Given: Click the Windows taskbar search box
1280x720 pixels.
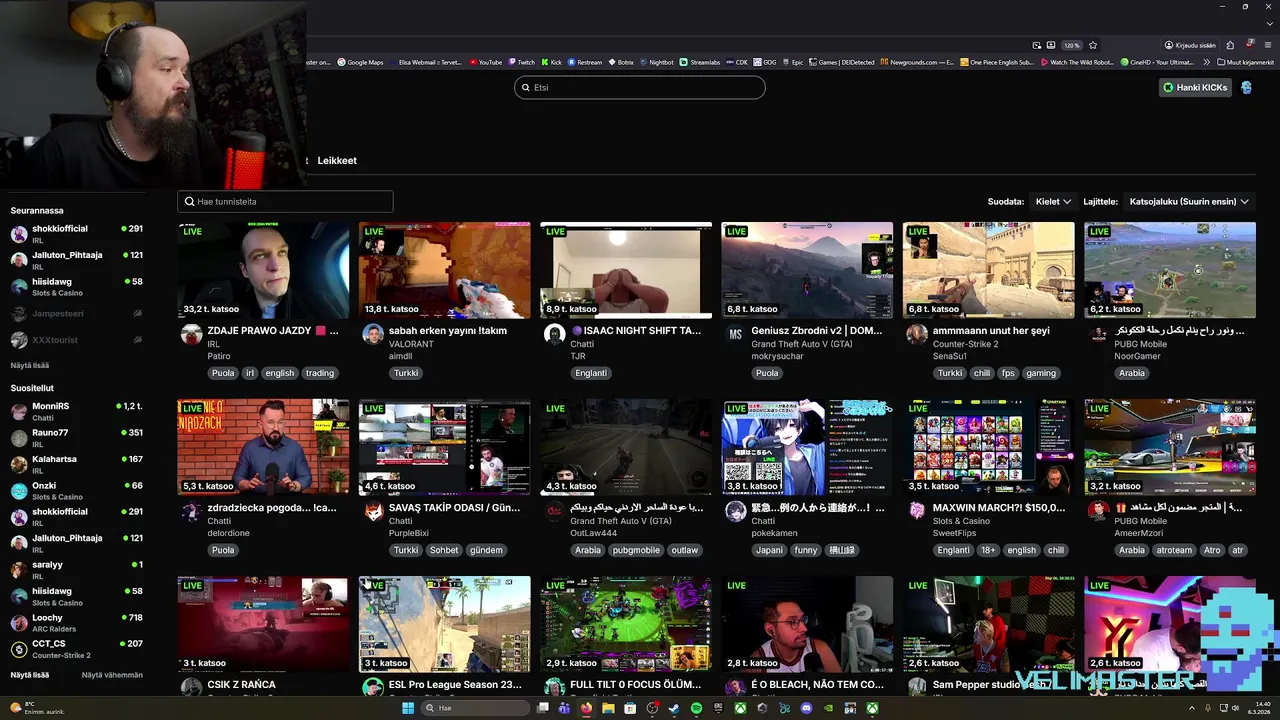Looking at the screenshot, I should [x=477, y=708].
